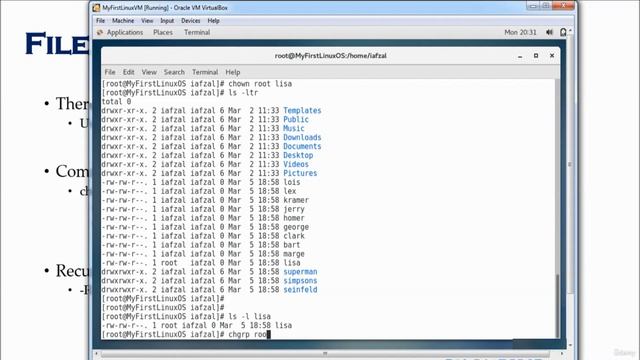Open the VirtualBox Input menu
This screenshot has width=640, height=360.
tap(167, 21)
